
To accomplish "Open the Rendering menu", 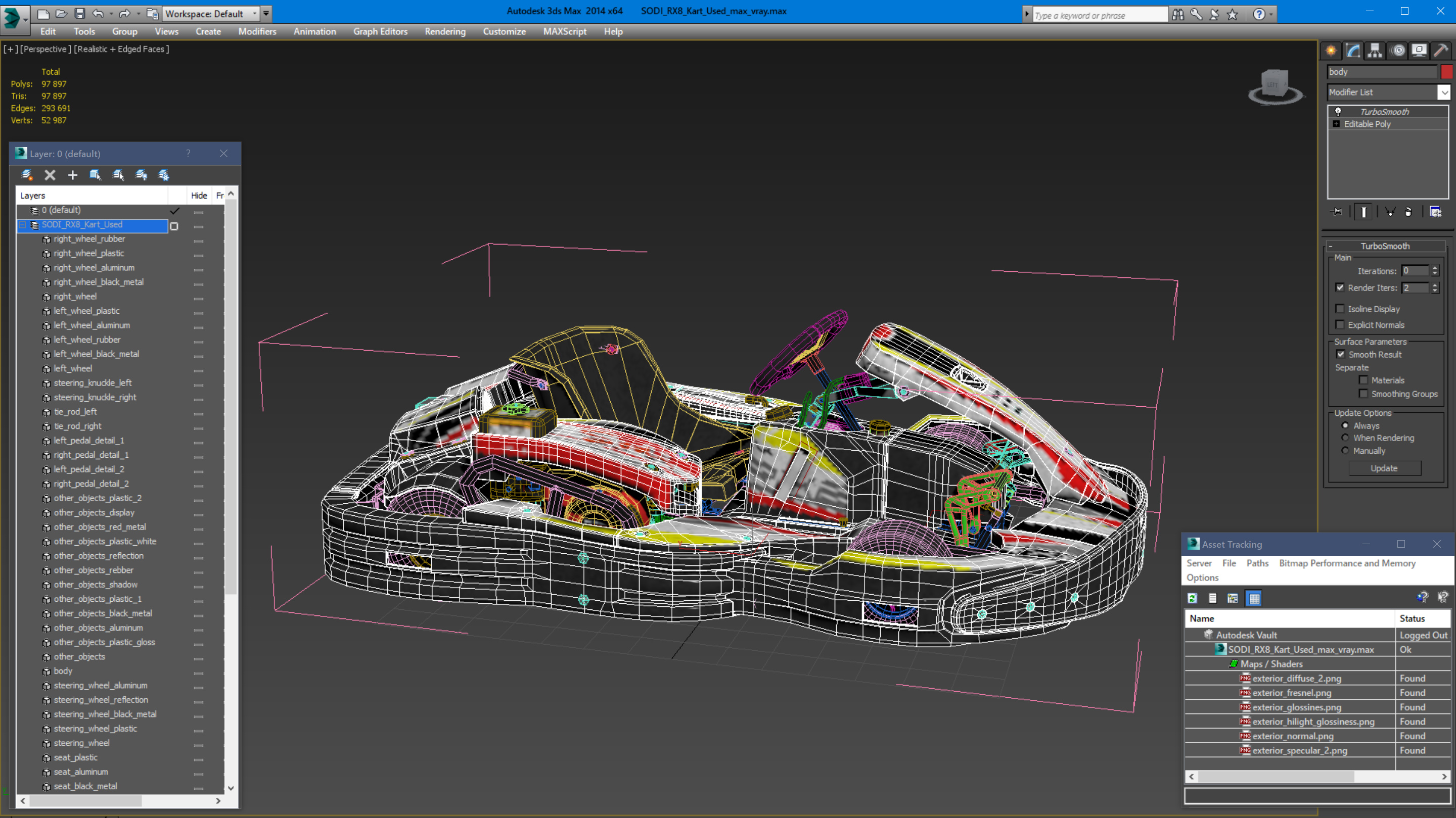I will click(x=445, y=32).
